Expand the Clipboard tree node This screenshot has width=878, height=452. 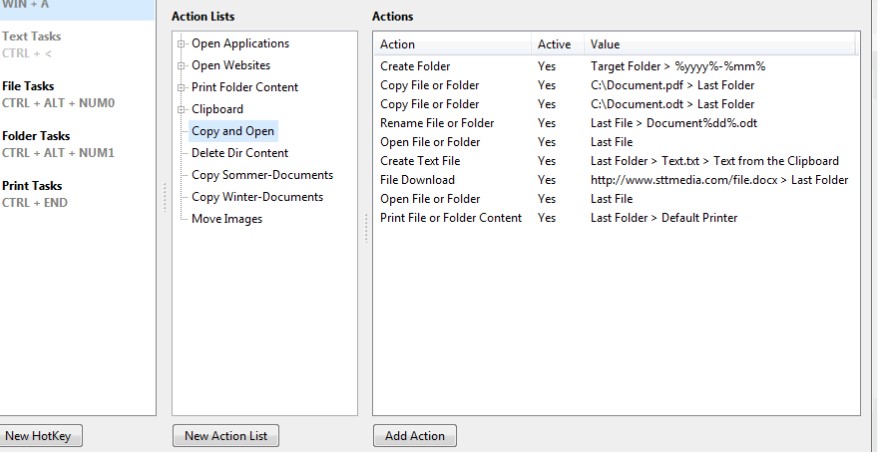(181, 109)
